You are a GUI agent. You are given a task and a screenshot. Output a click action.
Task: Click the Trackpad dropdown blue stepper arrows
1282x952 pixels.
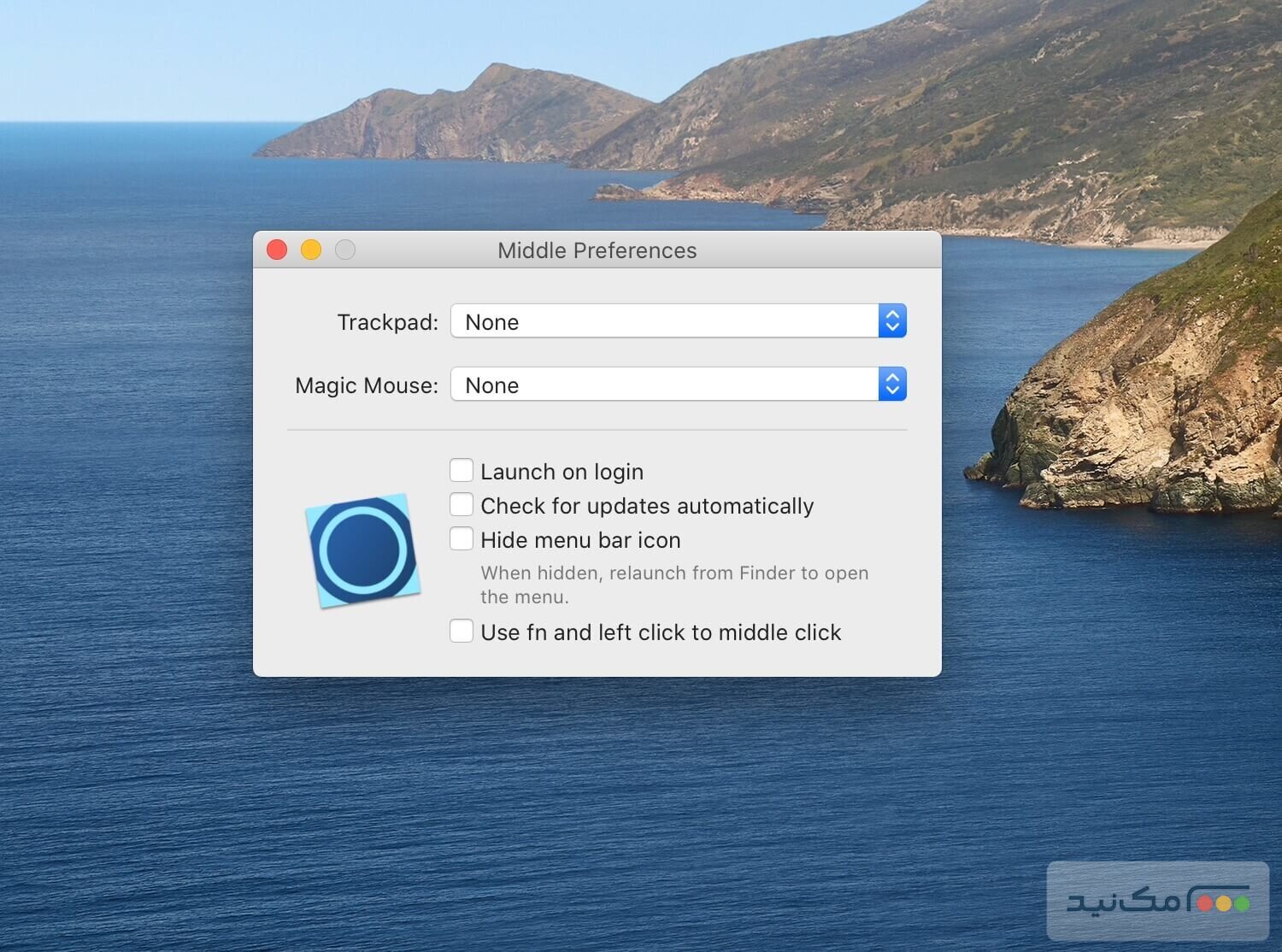[892, 321]
